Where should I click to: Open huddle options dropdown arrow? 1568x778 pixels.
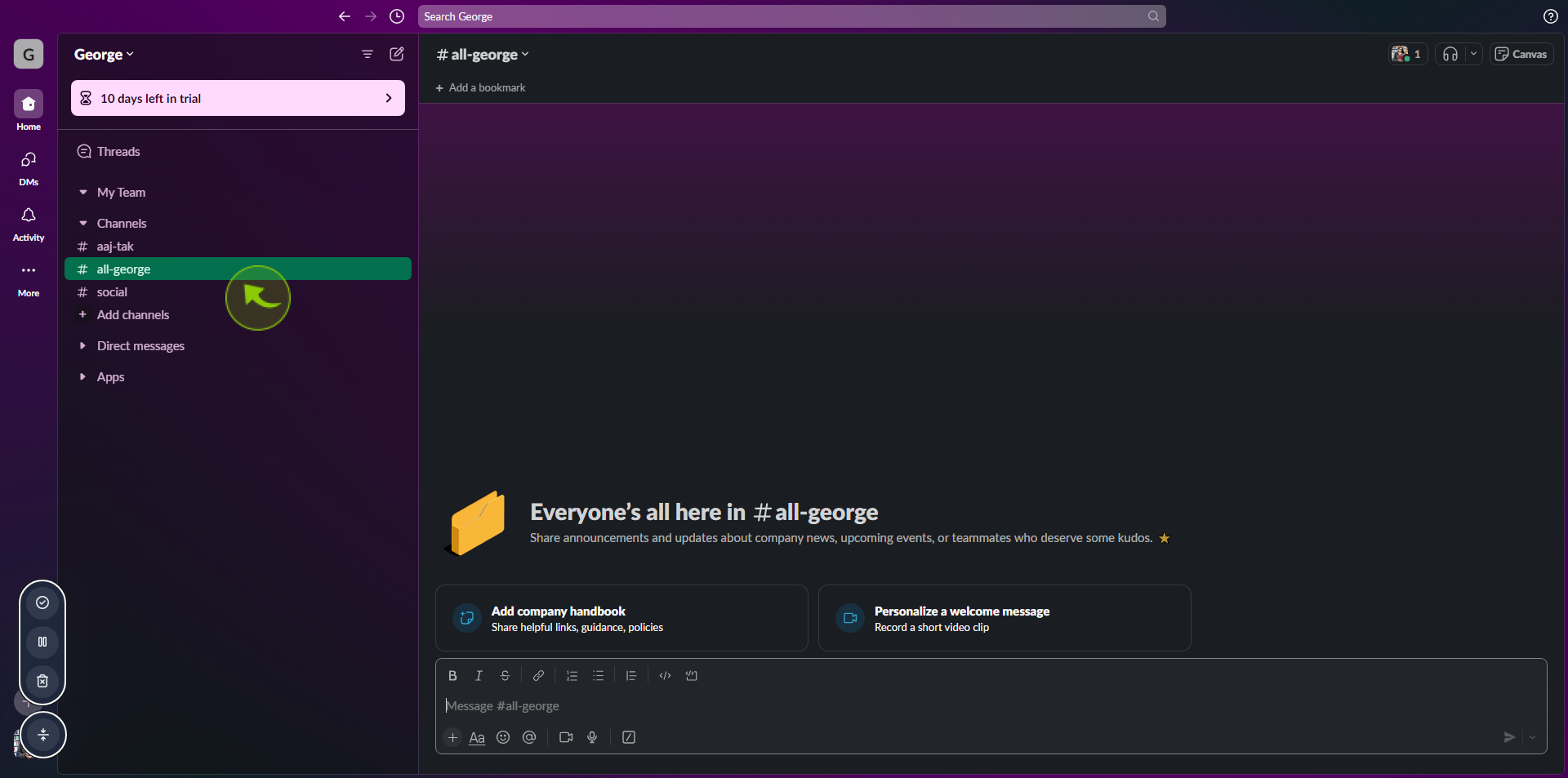click(1474, 54)
